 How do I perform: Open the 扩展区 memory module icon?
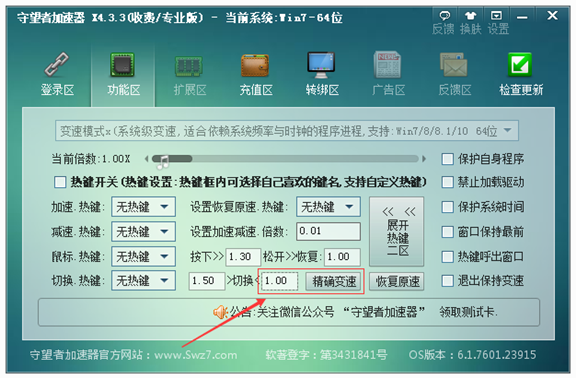[x=188, y=66]
